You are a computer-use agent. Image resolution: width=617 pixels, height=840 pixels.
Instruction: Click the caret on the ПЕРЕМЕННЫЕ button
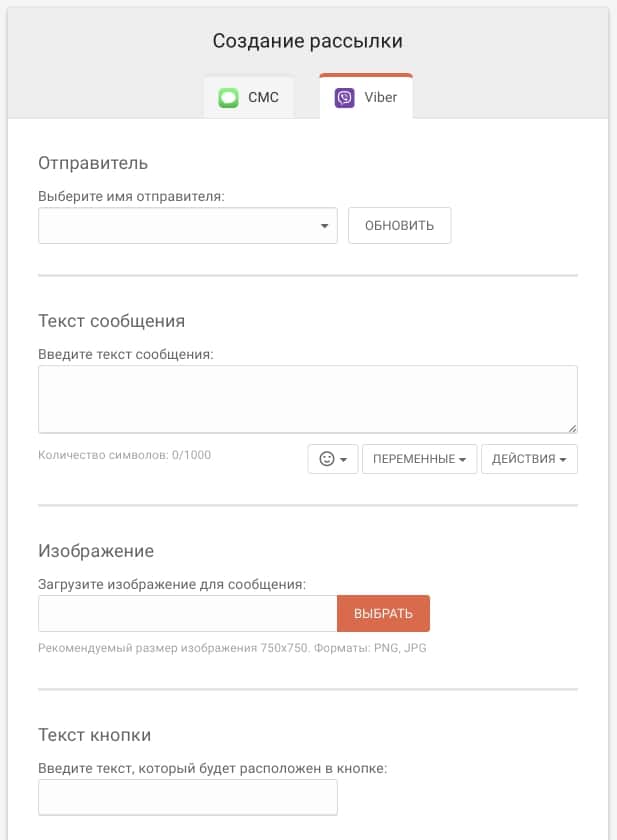pyautogui.click(x=462, y=460)
